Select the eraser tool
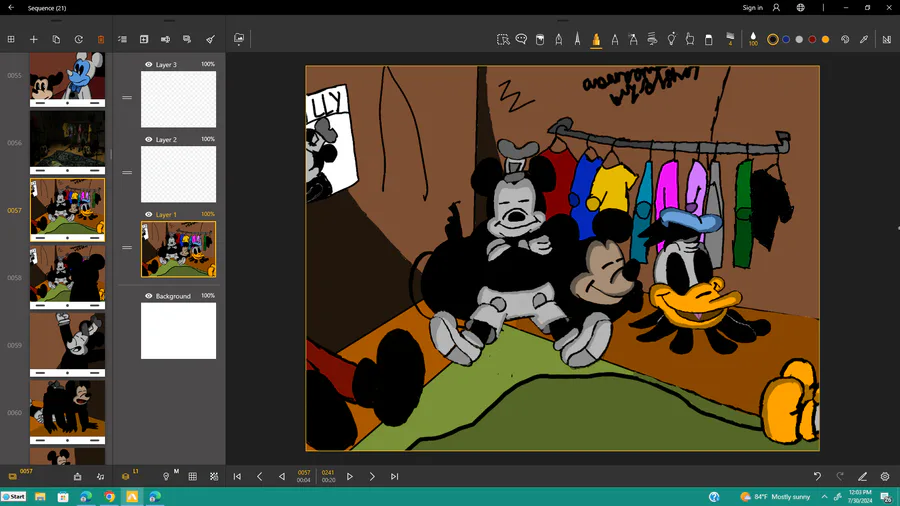 [x=709, y=40]
